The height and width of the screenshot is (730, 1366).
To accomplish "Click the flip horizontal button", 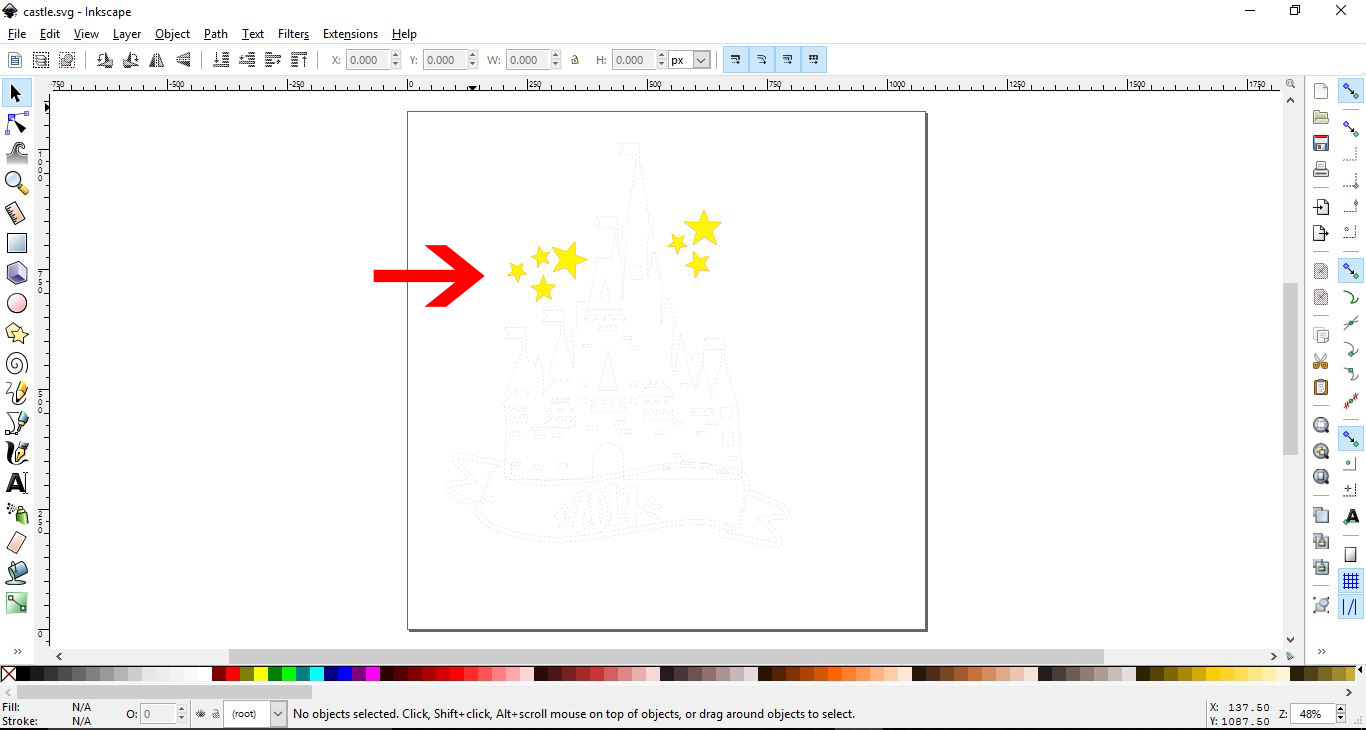I will pyautogui.click(x=157, y=59).
